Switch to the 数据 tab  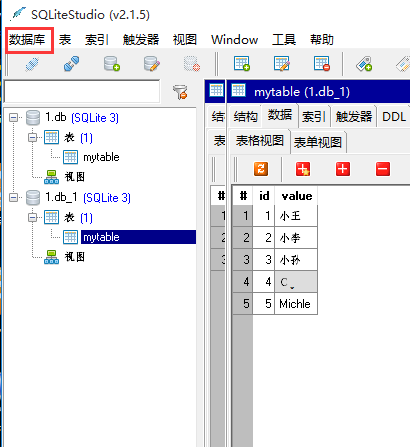point(280,115)
